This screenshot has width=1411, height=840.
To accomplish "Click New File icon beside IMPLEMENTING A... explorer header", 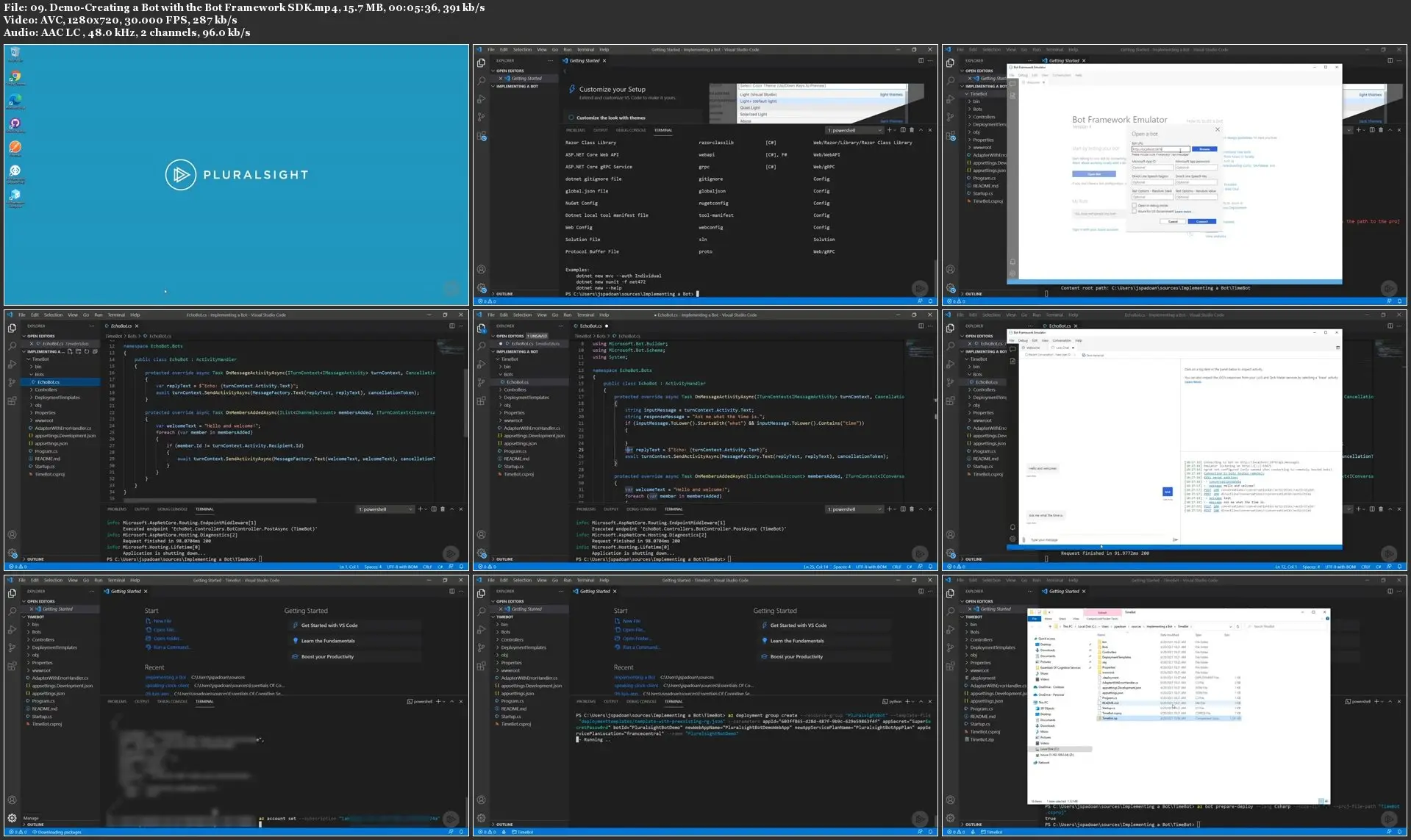I will [70, 351].
